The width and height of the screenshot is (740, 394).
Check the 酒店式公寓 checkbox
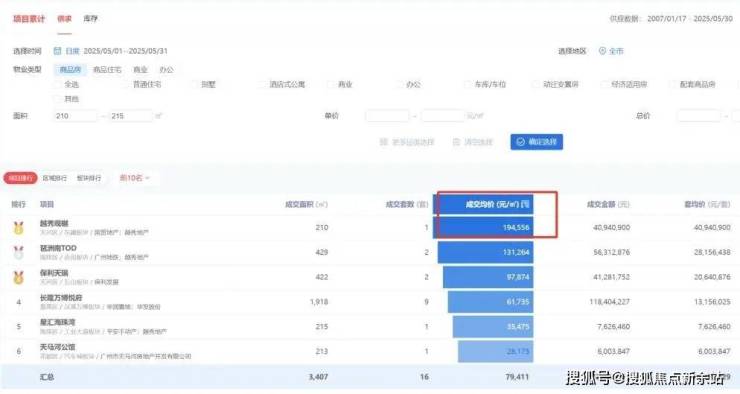[x=262, y=84]
